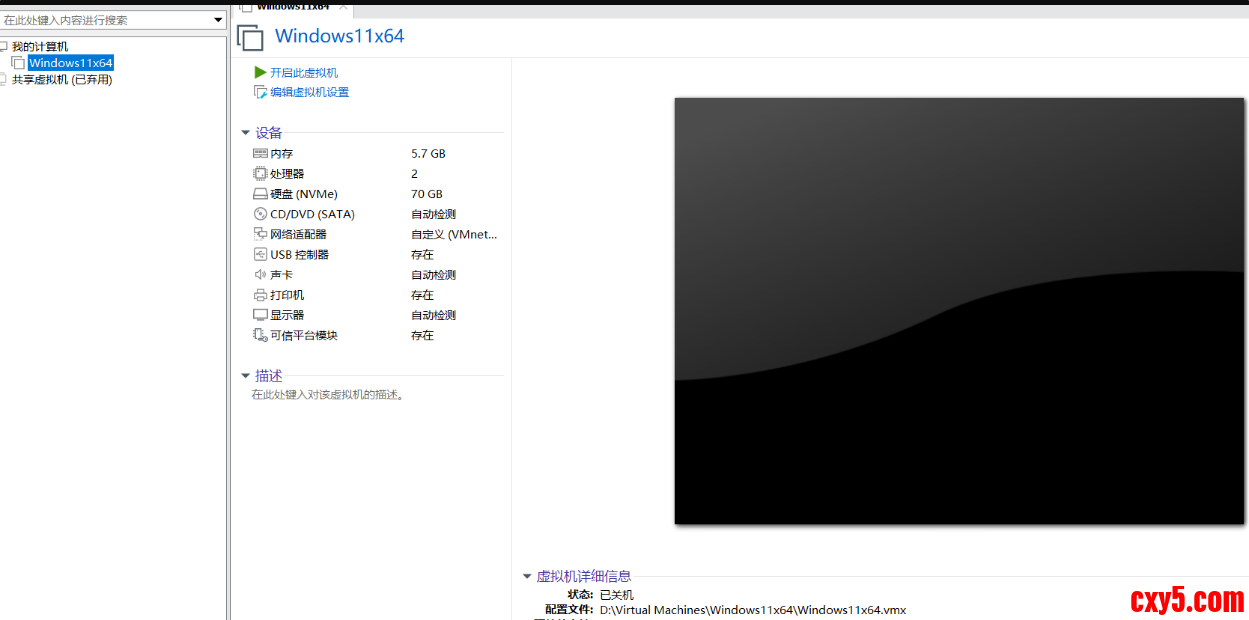Click the Windows11x64 page title heading
Viewport: 1249px width, 620px height.
tap(339, 36)
